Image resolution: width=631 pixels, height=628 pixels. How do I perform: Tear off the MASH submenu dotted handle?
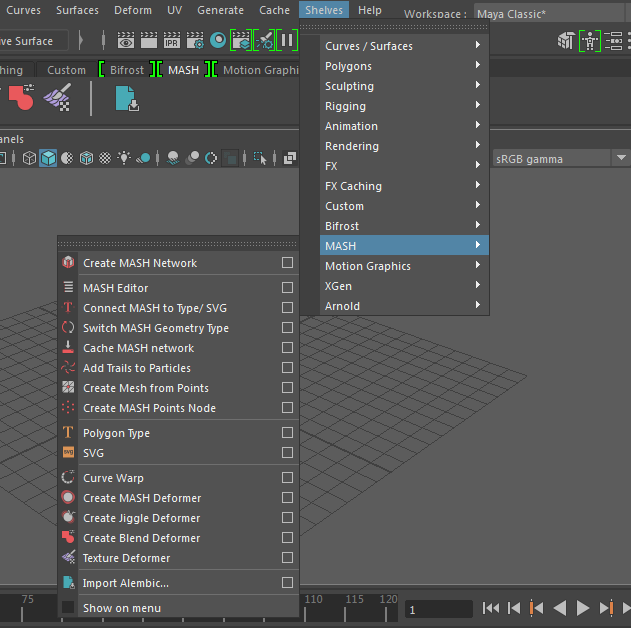pos(178,243)
